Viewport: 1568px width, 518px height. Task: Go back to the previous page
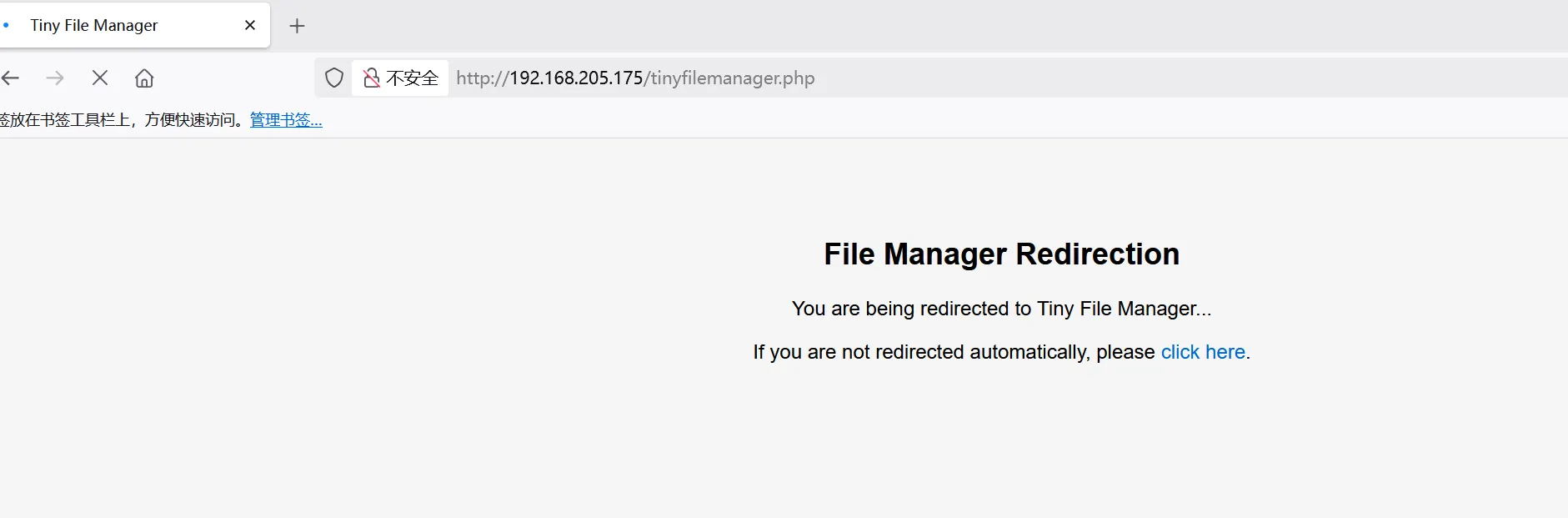tap(11, 78)
